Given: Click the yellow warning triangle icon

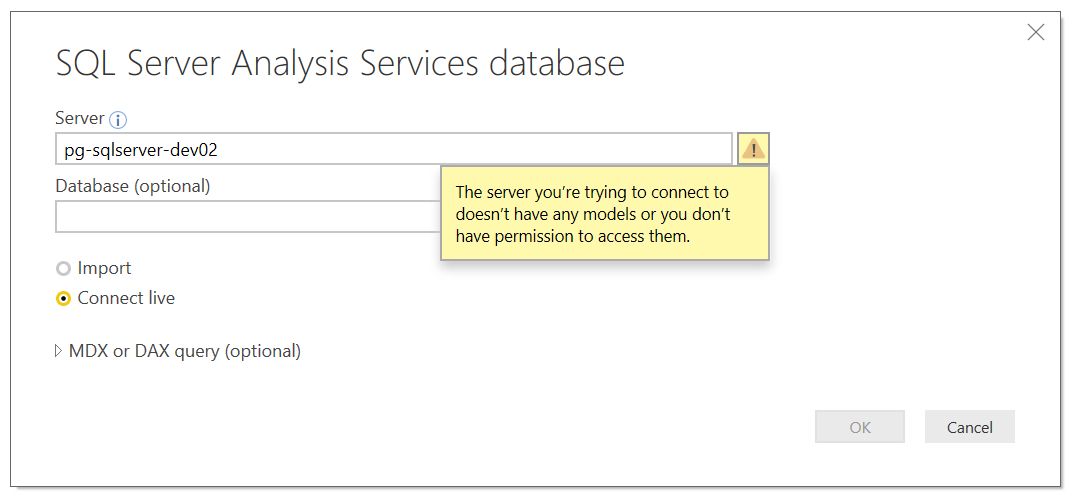Looking at the screenshot, I should (x=753, y=149).
